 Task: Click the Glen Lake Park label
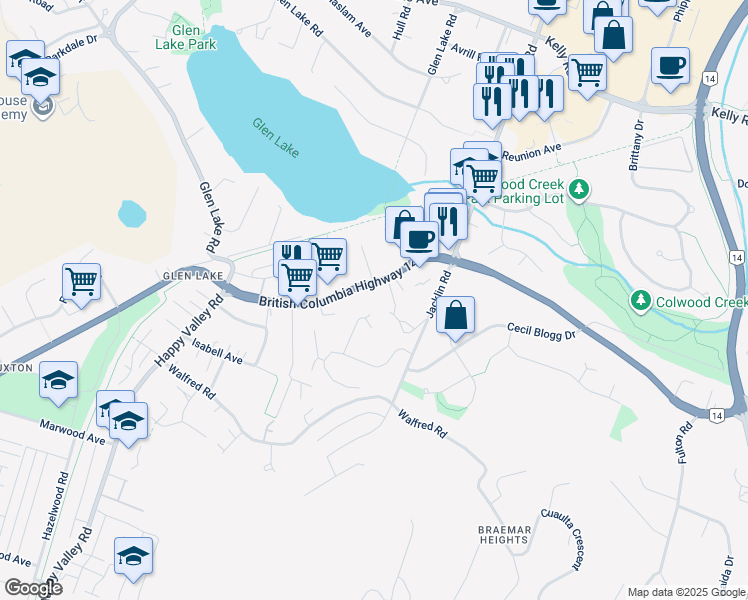pyautogui.click(x=186, y=37)
